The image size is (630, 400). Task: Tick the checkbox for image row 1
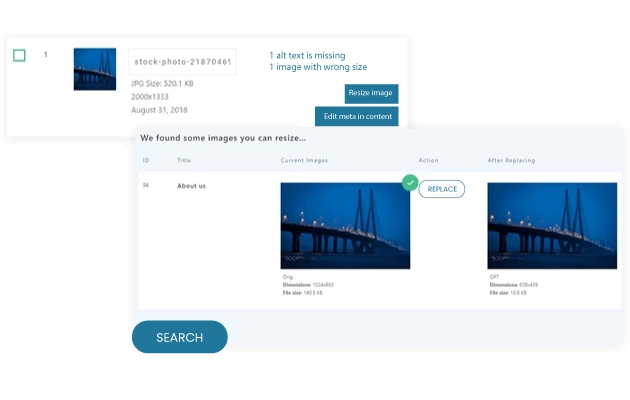pyautogui.click(x=19, y=55)
